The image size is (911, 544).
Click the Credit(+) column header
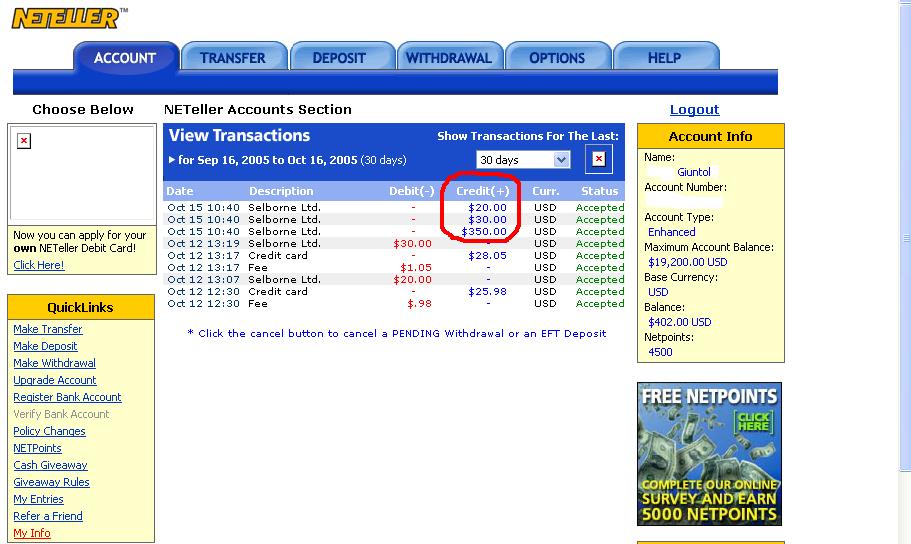(x=483, y=191)
